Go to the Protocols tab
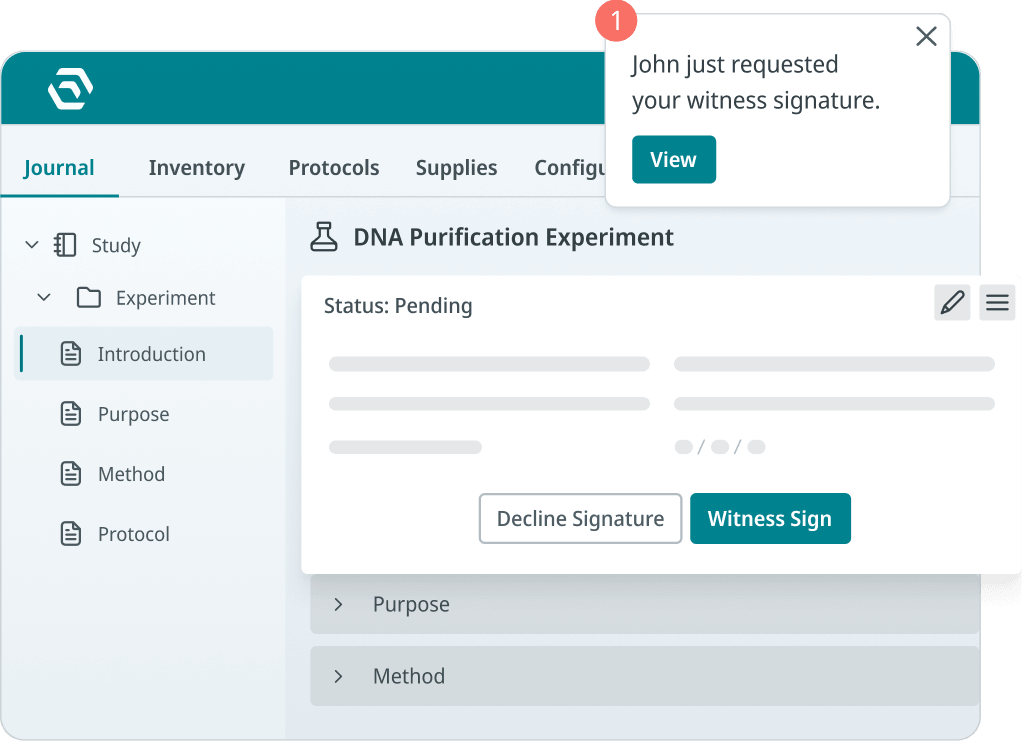This screenshot has height=741, width=1022. (x=334, y=167)
